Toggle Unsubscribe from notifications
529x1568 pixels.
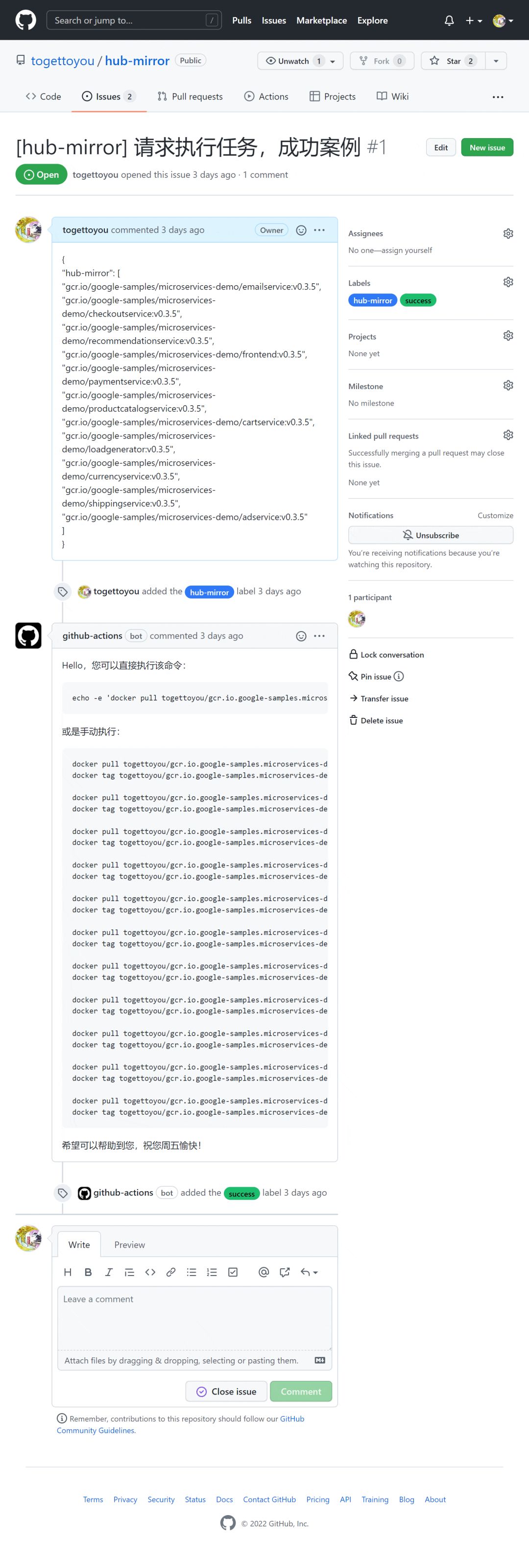pyautogui.click(x=431, y=535)
